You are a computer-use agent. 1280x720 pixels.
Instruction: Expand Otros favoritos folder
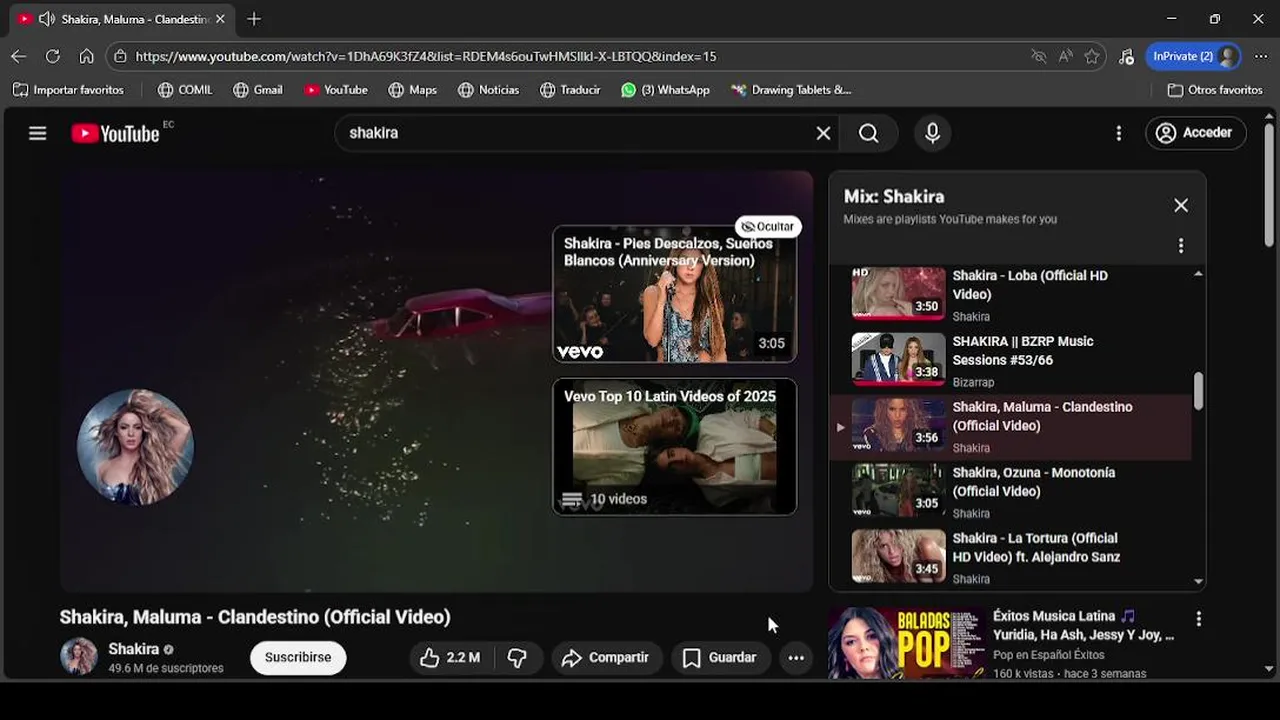click(x=1215, y=90)
